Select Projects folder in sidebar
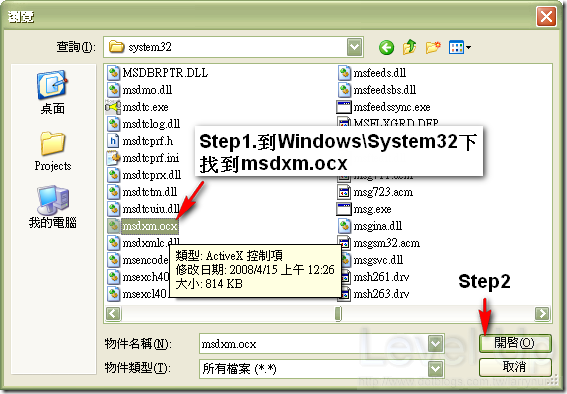 pyautogui.click(x=53, y=151)
